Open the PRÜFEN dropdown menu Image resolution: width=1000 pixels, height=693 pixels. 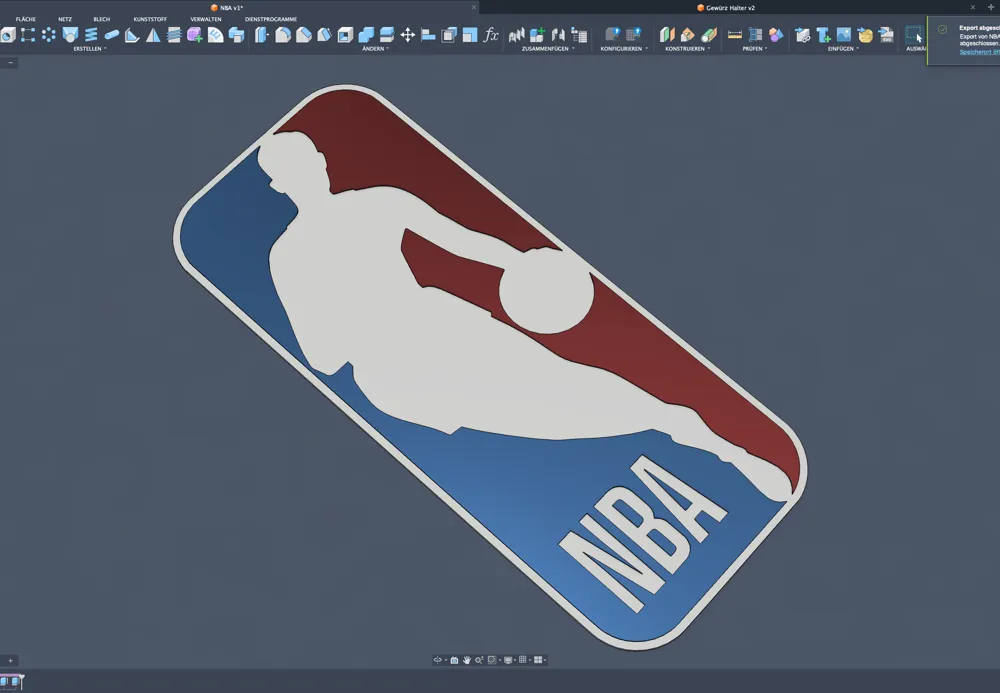click(x=754, y=48)
